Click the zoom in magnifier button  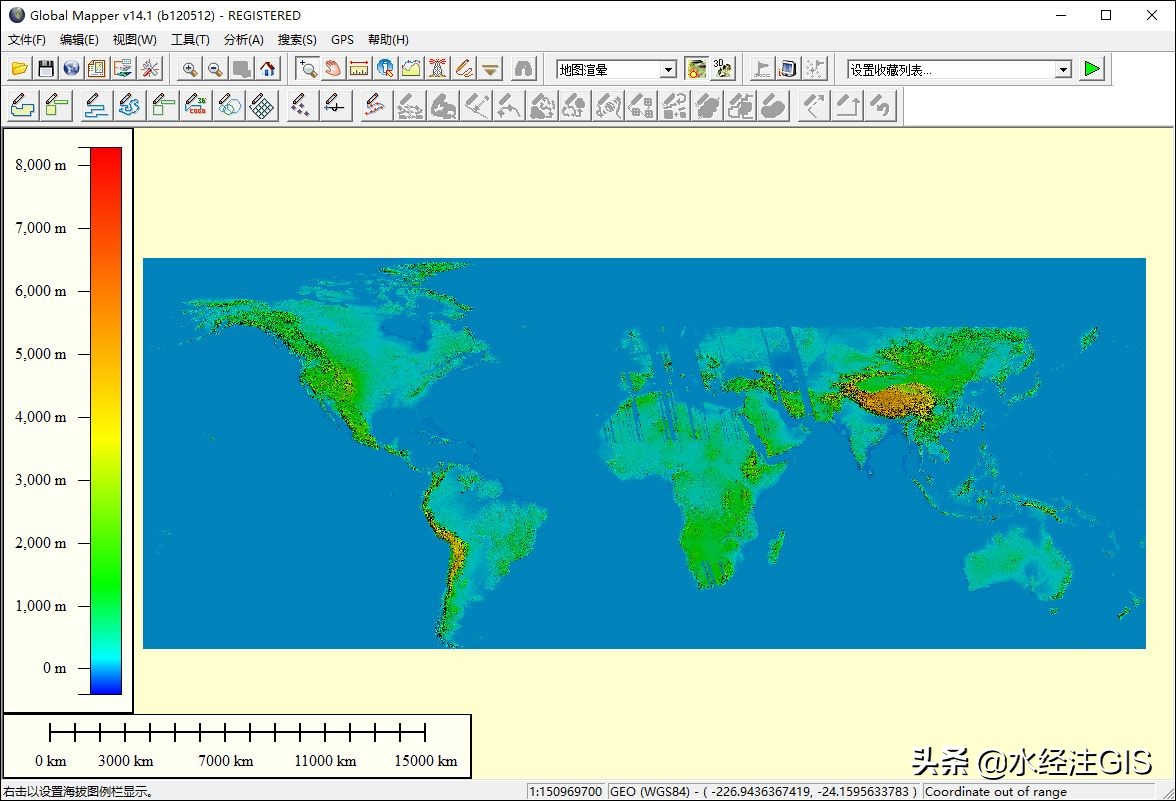tap(190, 69)
